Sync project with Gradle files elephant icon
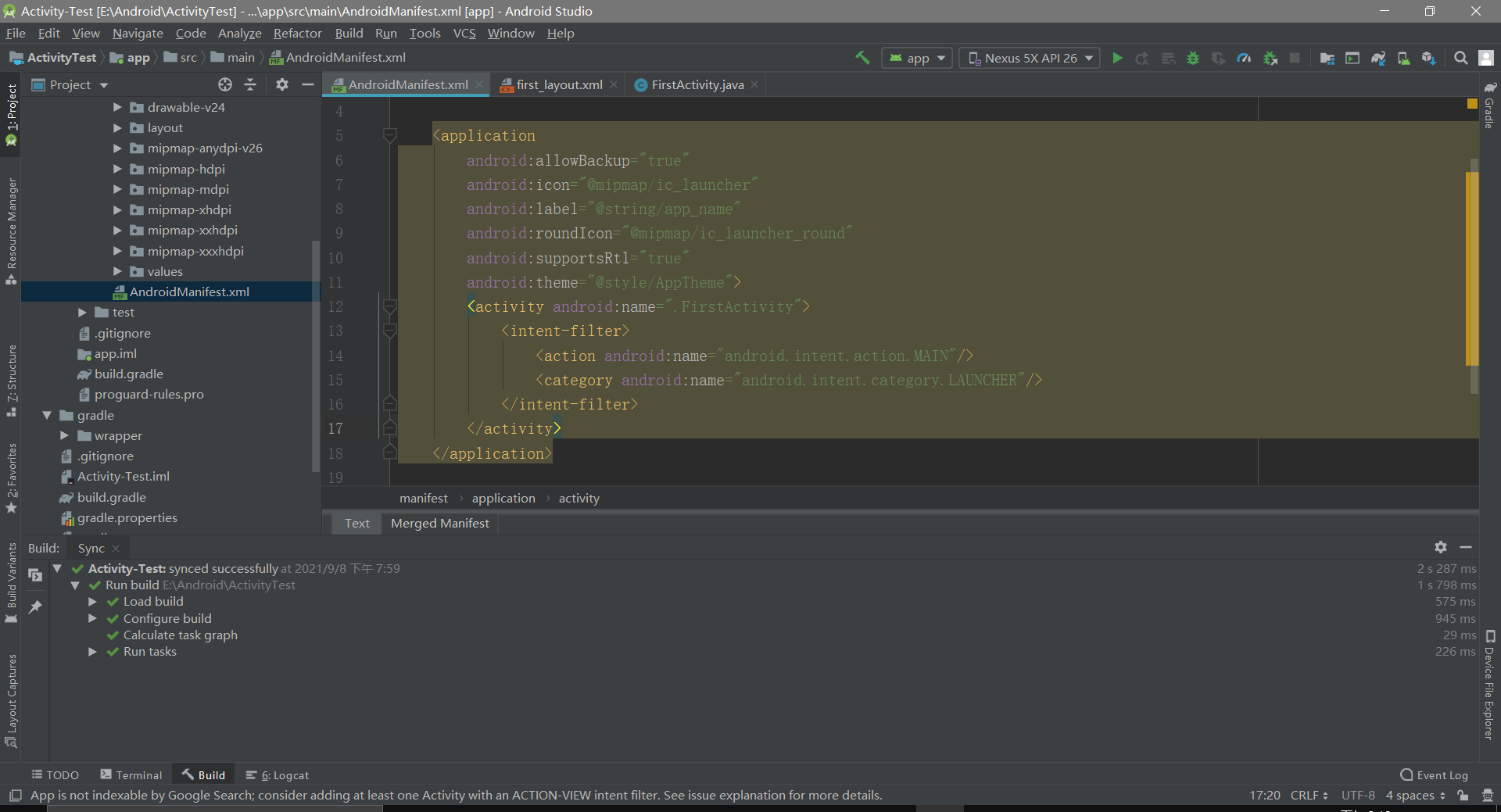The height and width of the screenshot is (812, 1501). (1378, 58)
